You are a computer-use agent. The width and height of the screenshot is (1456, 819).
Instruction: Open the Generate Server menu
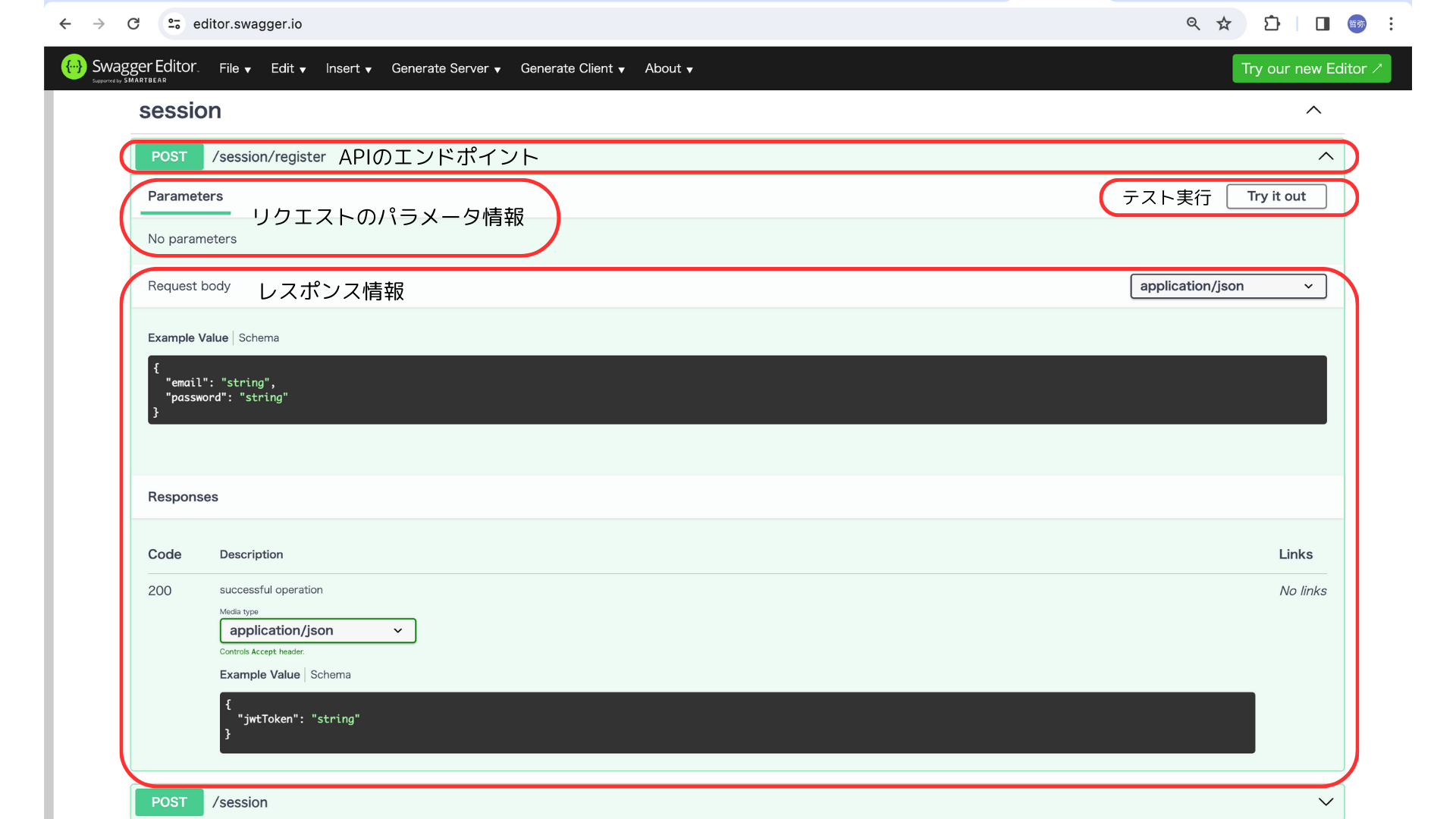point(446,68)
